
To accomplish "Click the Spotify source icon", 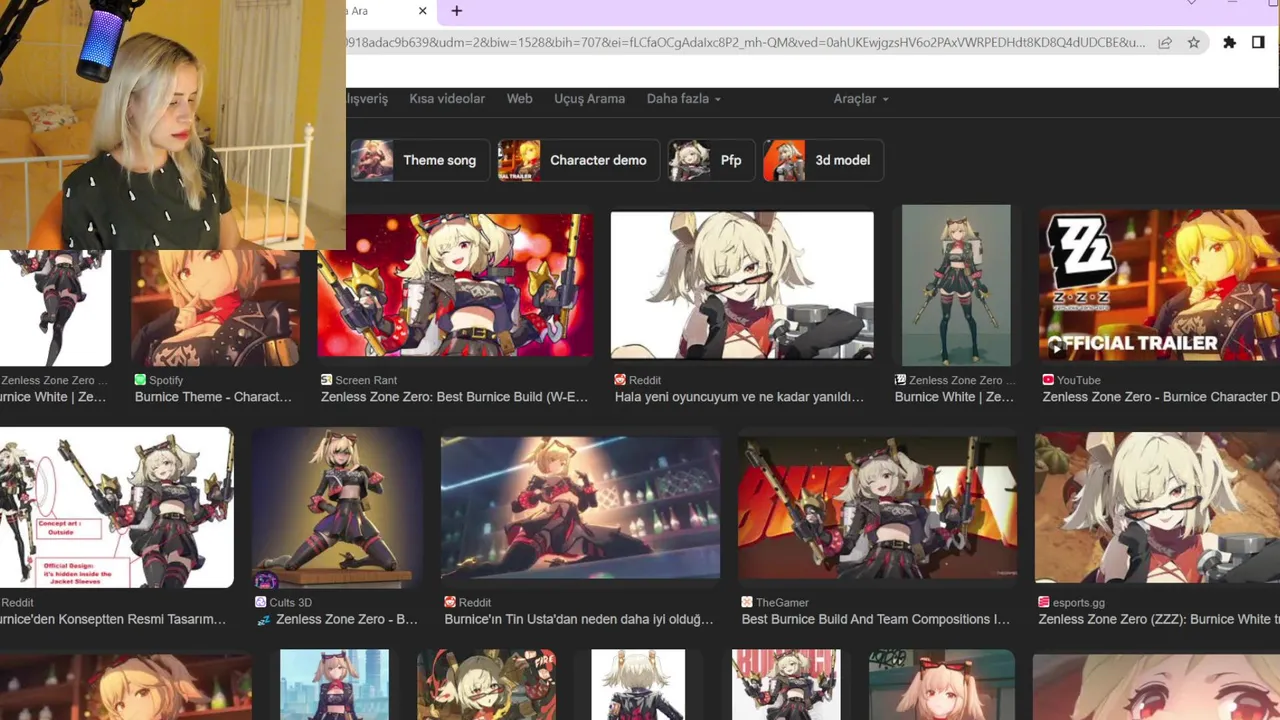I will click(140, 380).
